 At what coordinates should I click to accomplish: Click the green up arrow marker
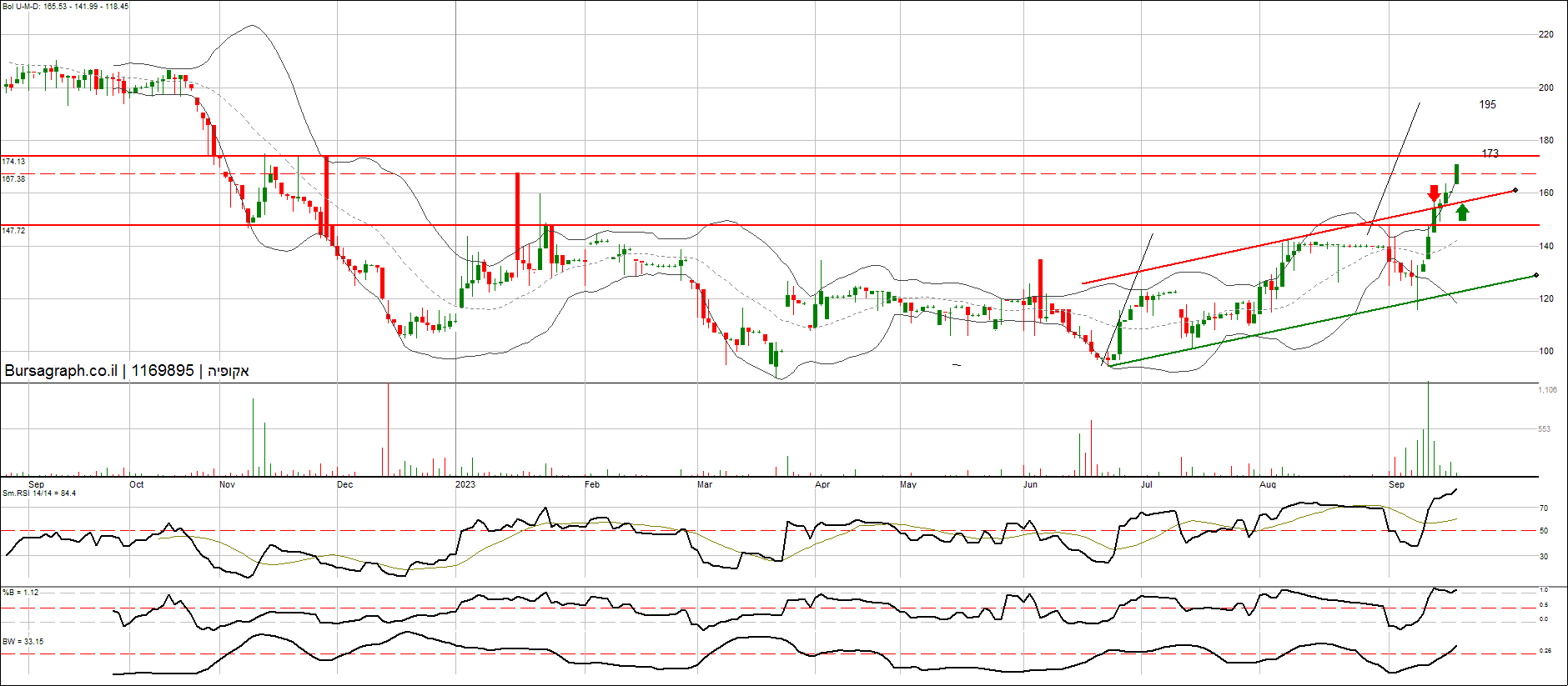tap(1461, 213)
